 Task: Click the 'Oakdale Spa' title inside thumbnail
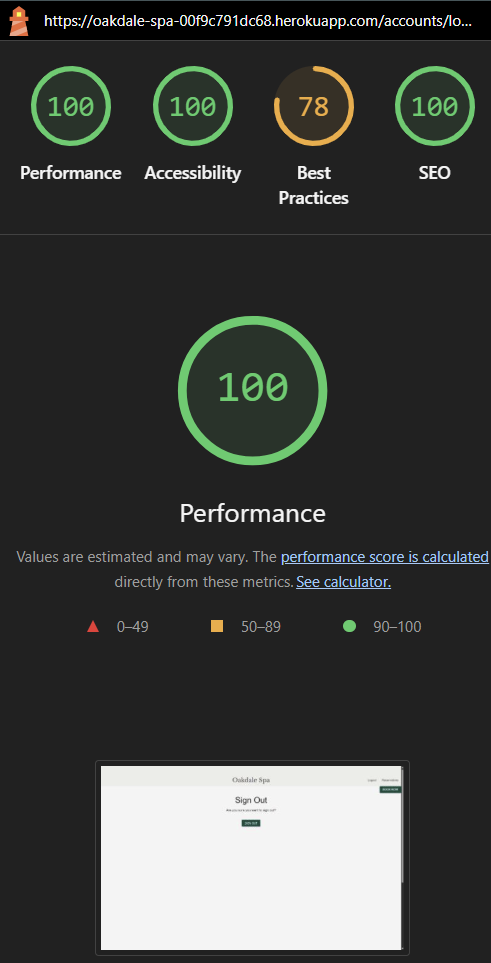(251, 780)
